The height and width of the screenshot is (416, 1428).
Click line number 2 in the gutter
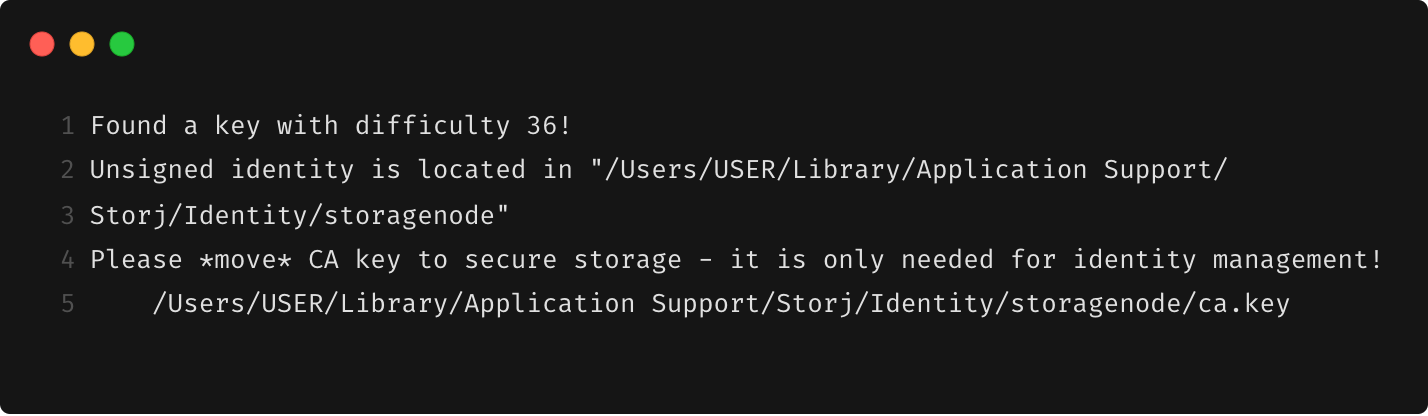click(x=68, y=171)
